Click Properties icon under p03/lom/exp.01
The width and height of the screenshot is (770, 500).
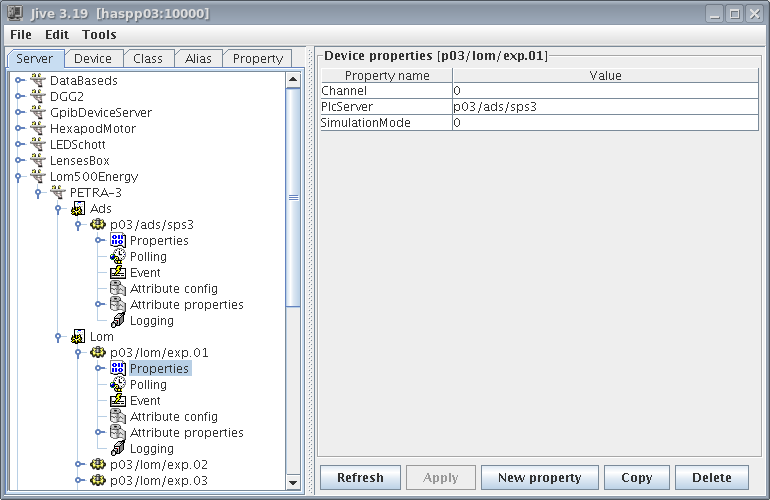coord(118,368)
